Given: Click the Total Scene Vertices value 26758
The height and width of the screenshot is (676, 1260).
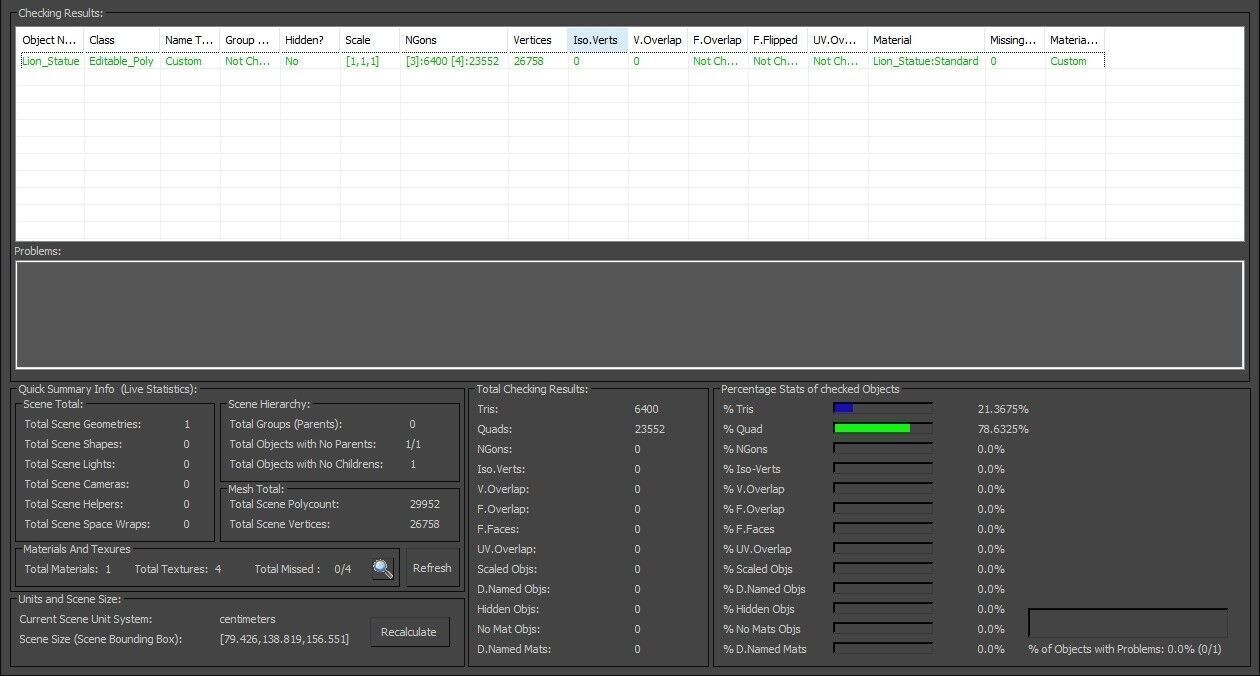Looking at the screenshot, I should coord(425,524).
